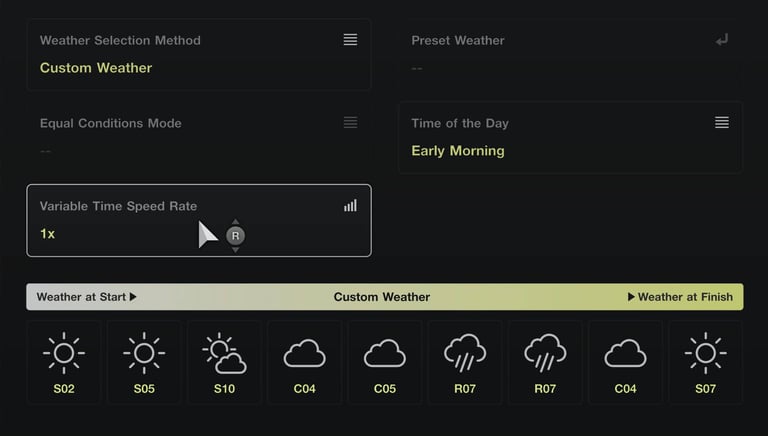This screenshot has width=768, height=436.
Task: Open the Time of the Day list
Action: click(722, 122)
